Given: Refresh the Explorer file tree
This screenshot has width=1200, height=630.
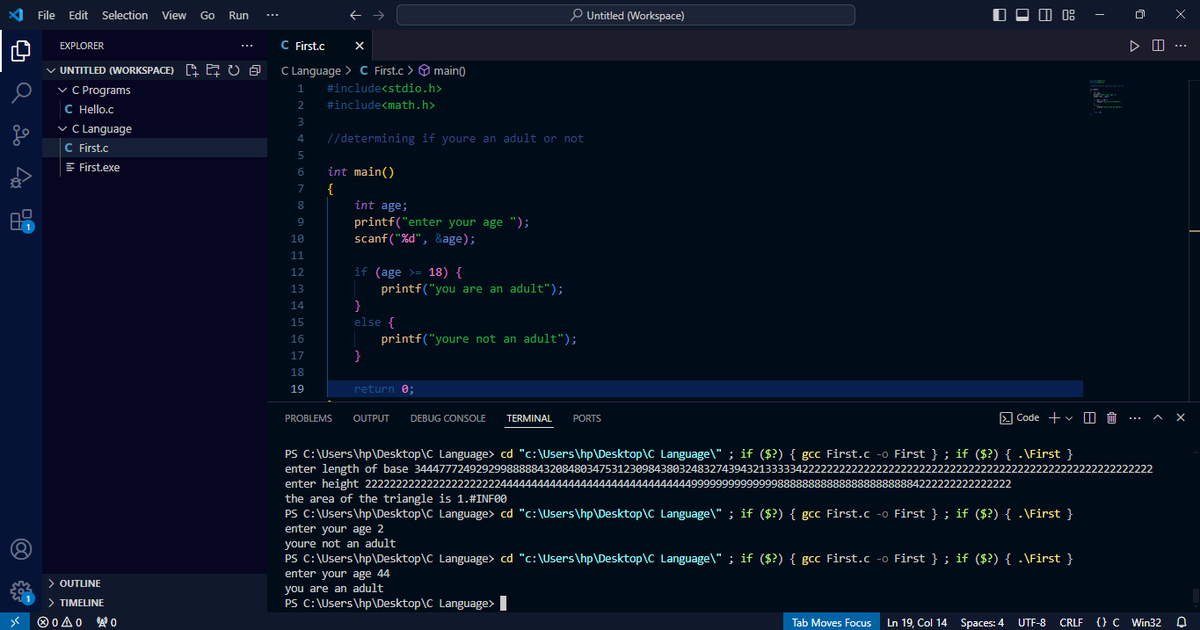Looking at the screenshot, I should coord(233,70).
